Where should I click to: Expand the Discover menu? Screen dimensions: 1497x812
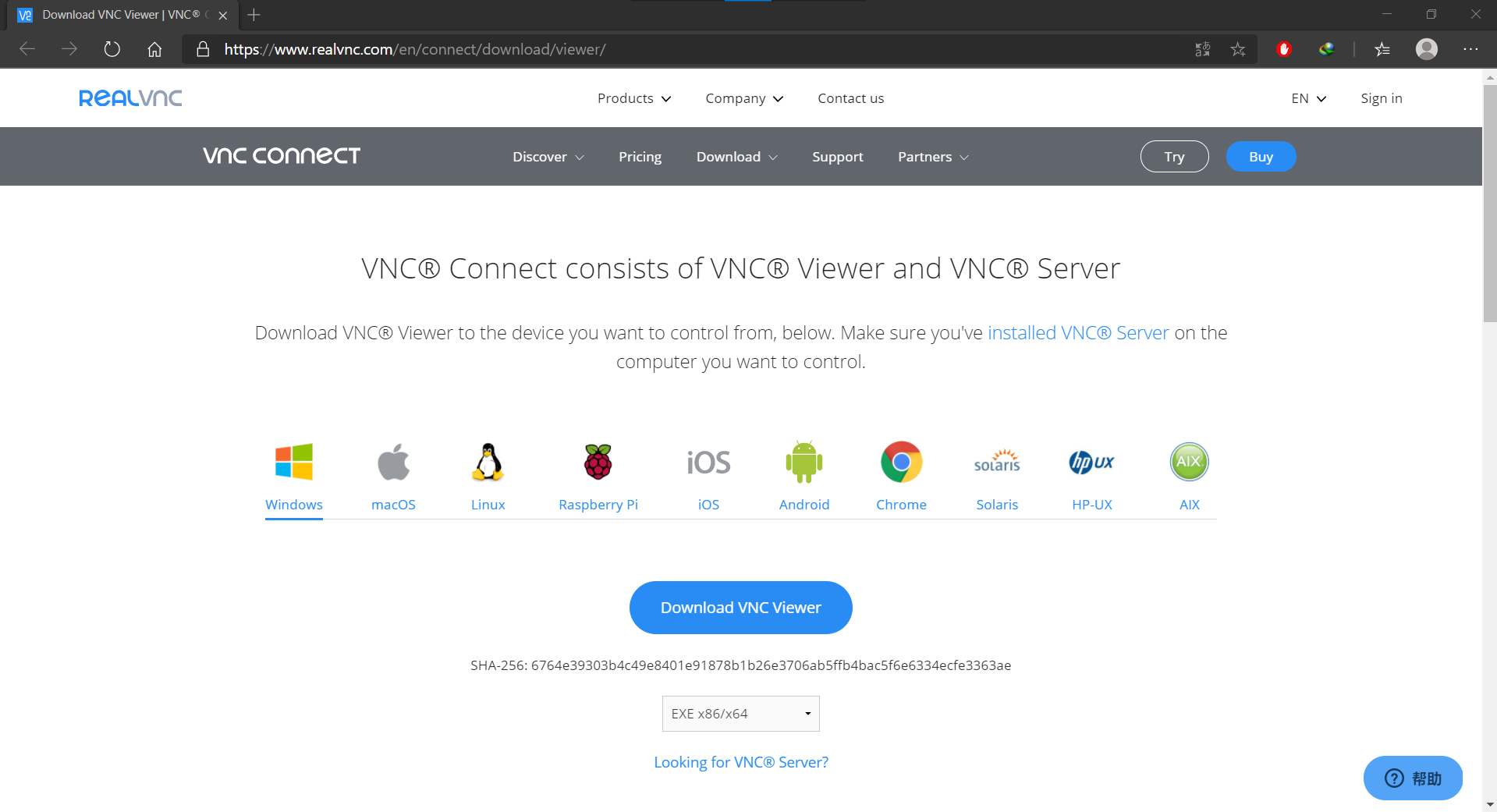click(548, 157)
